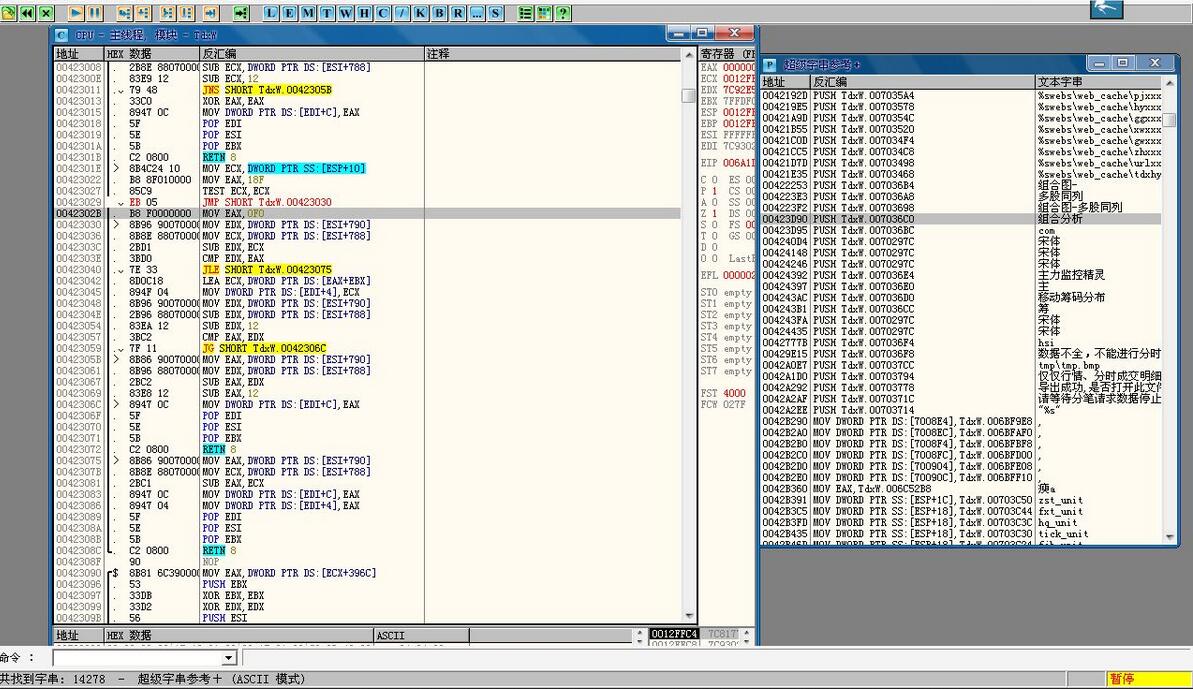The image size is (1193, 689).
Task: Open the Breakpoints window with the B button
Action: (440, 13)
